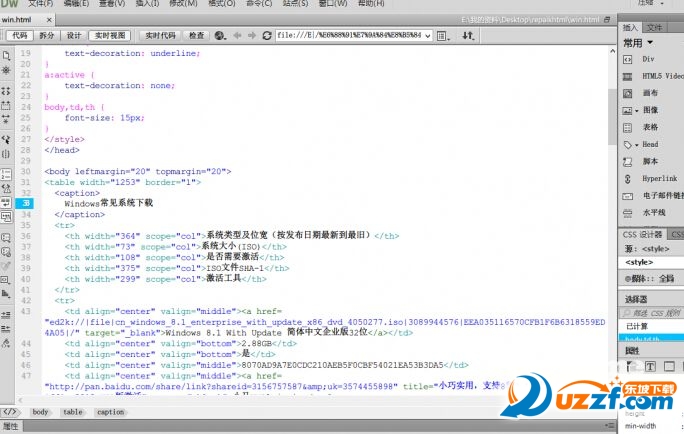Click the apply comment icon
The width and height of the screenshot is (684, 434).
[x=6, y=238]
